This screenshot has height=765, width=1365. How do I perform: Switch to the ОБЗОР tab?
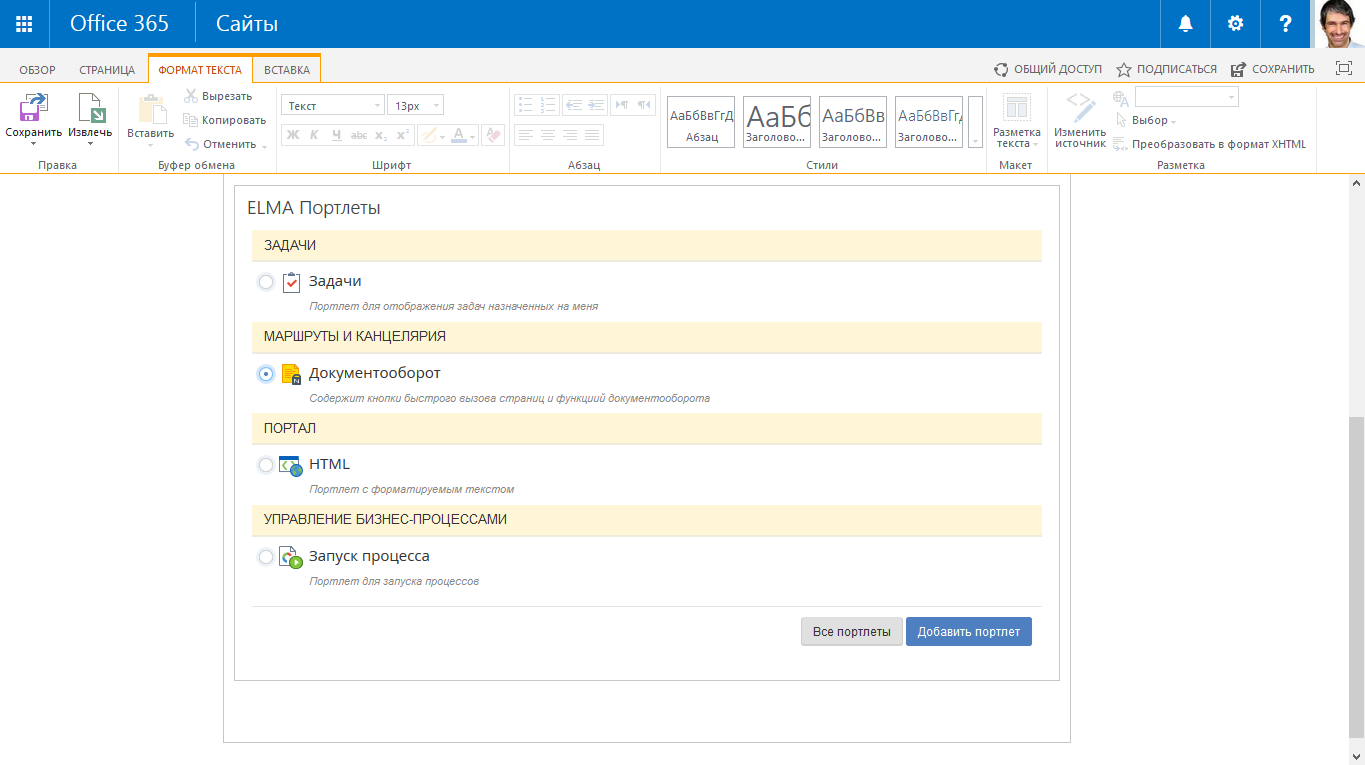click(x=38, y=70)
